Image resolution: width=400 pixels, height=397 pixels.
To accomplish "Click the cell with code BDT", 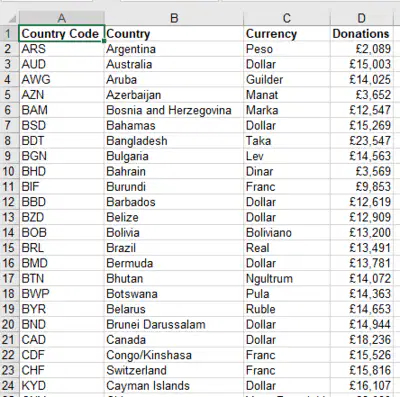I will pyautogui.click(x=62, y=141).
